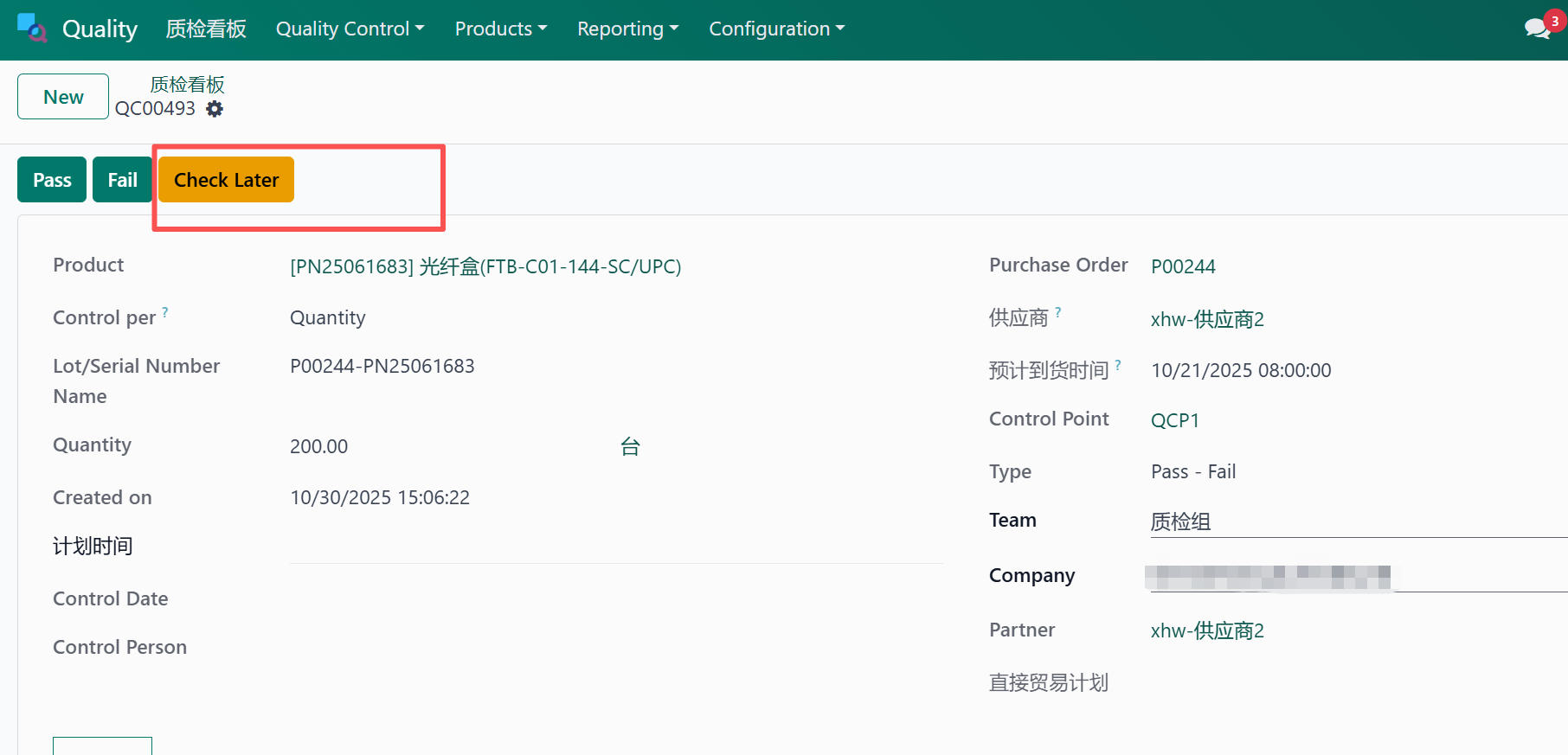Open the Configuration menu

[x=776, y=29]
